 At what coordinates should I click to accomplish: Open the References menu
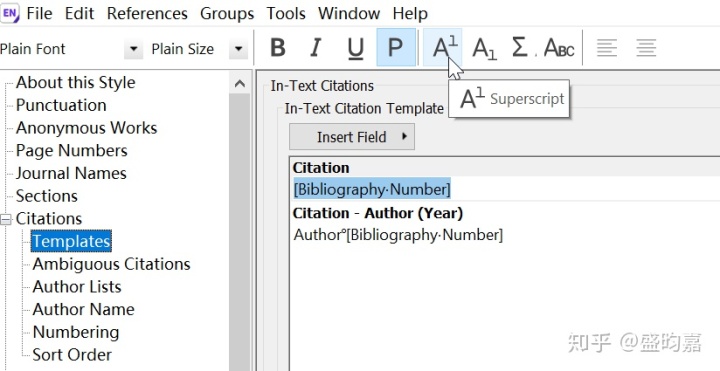[x=147, y=13]
